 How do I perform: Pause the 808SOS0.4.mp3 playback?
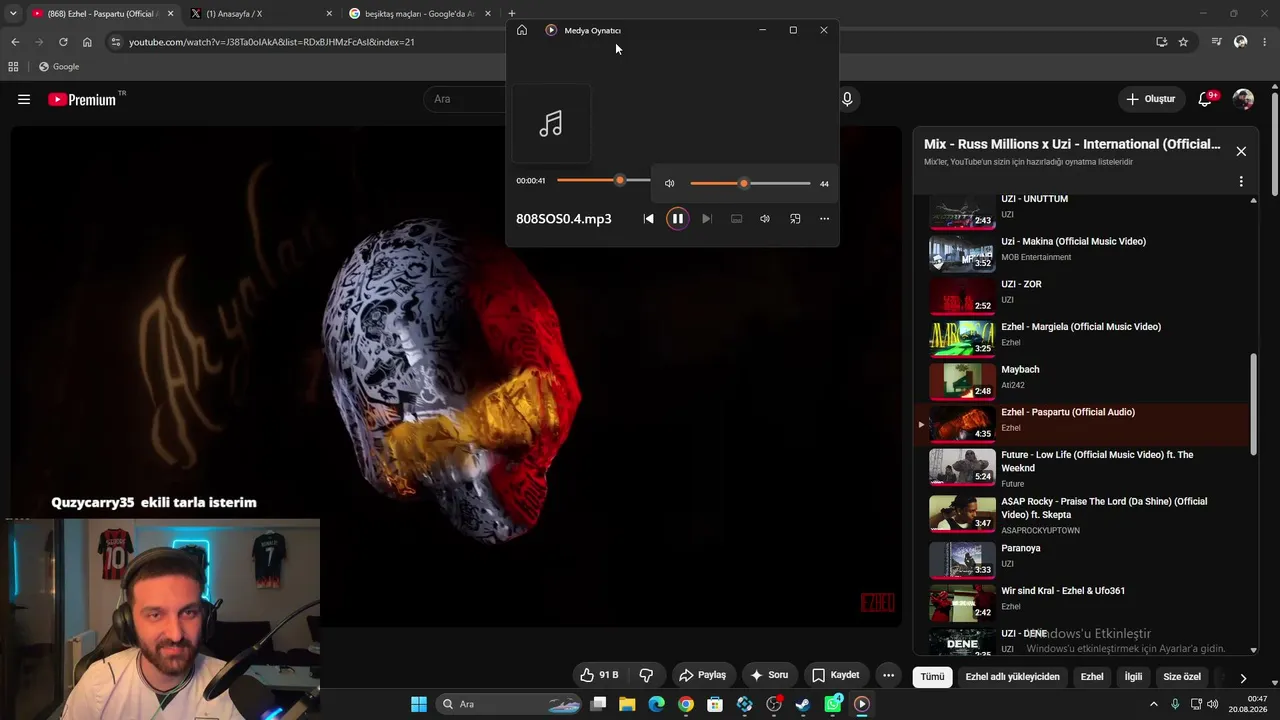click(677, 219)
